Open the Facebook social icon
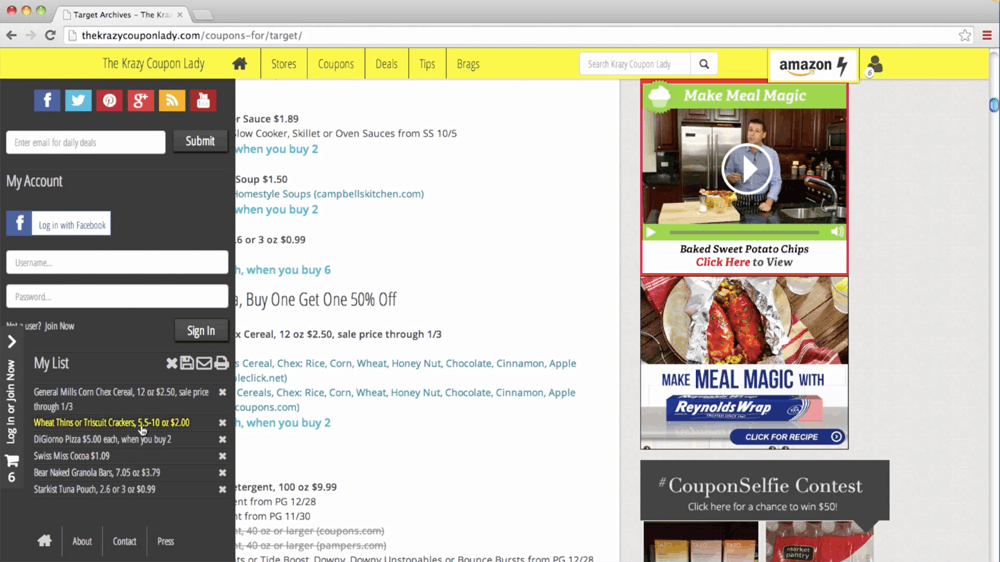 (x=47, y=100)
